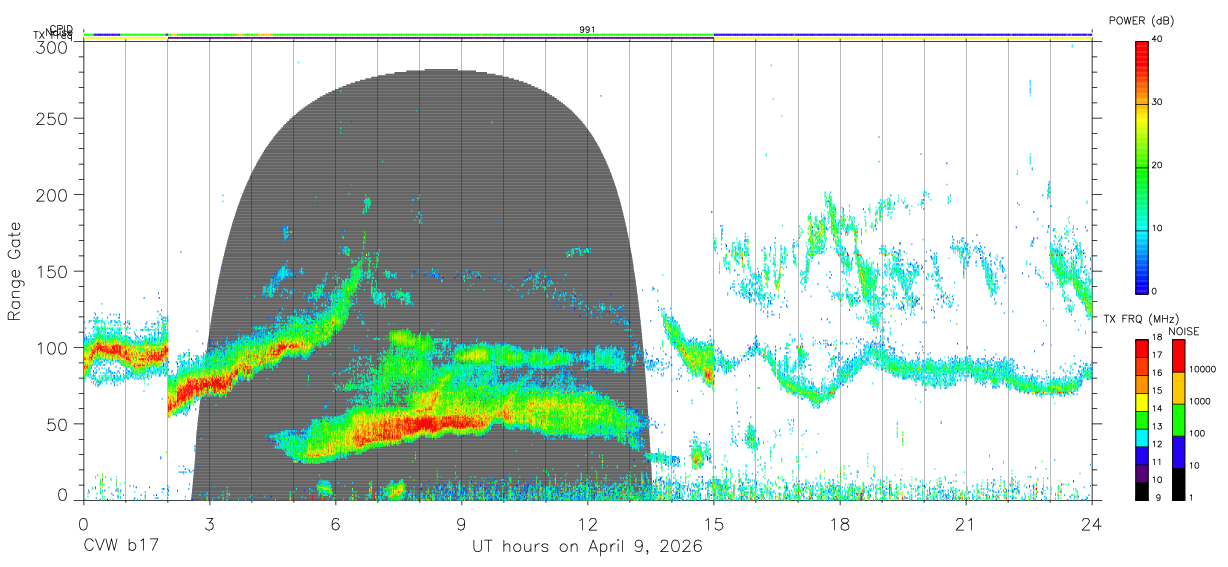Select the 18 MHz frequency legend label
This screenshot has height=567, width=1228.
click(x=1157, y=338)
